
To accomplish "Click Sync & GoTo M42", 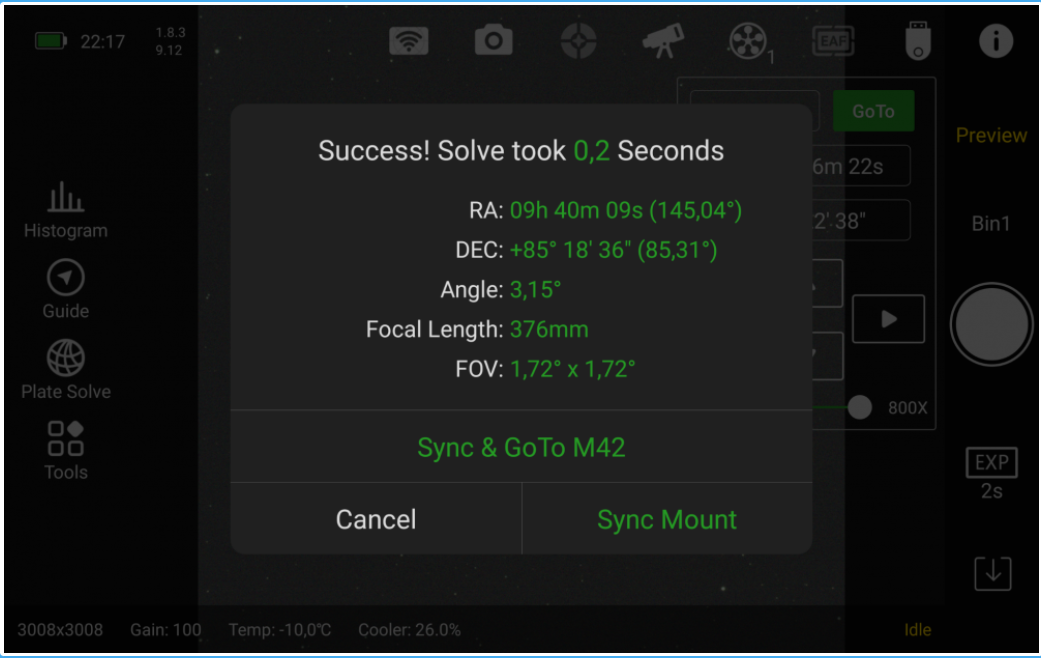I will pos(521,447).
